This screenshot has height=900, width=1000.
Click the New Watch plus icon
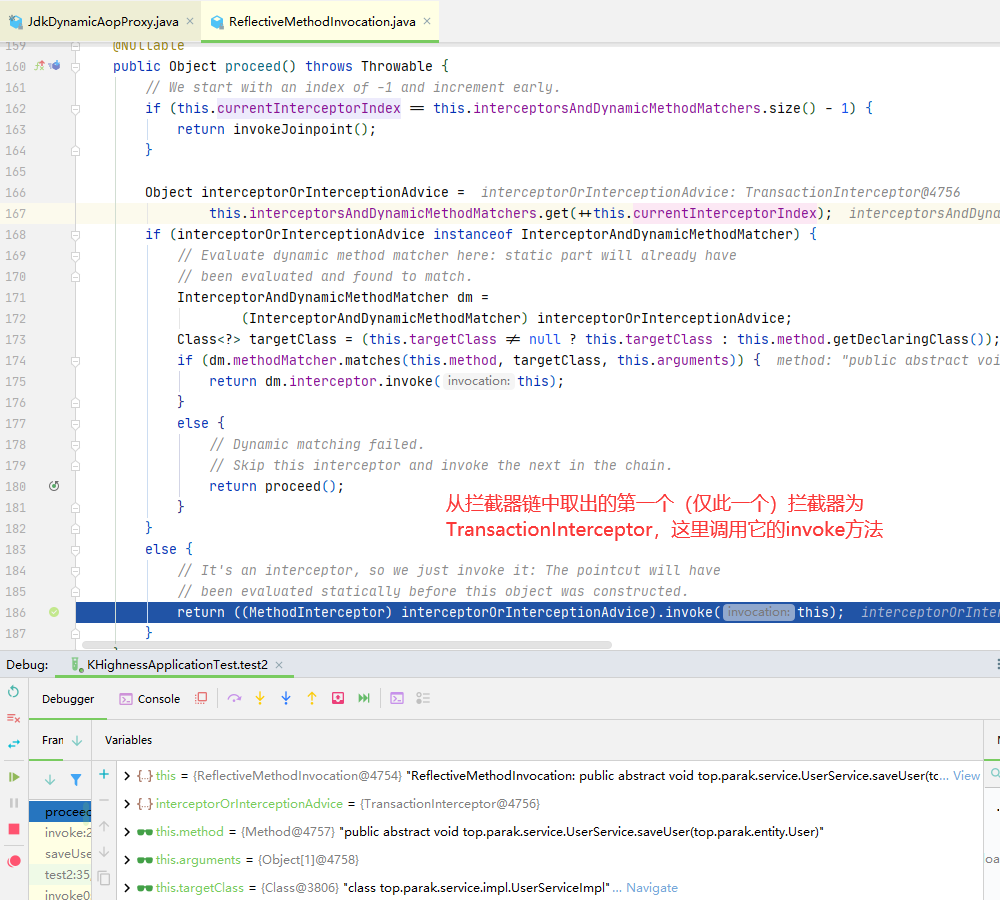(x=104, y=774)
